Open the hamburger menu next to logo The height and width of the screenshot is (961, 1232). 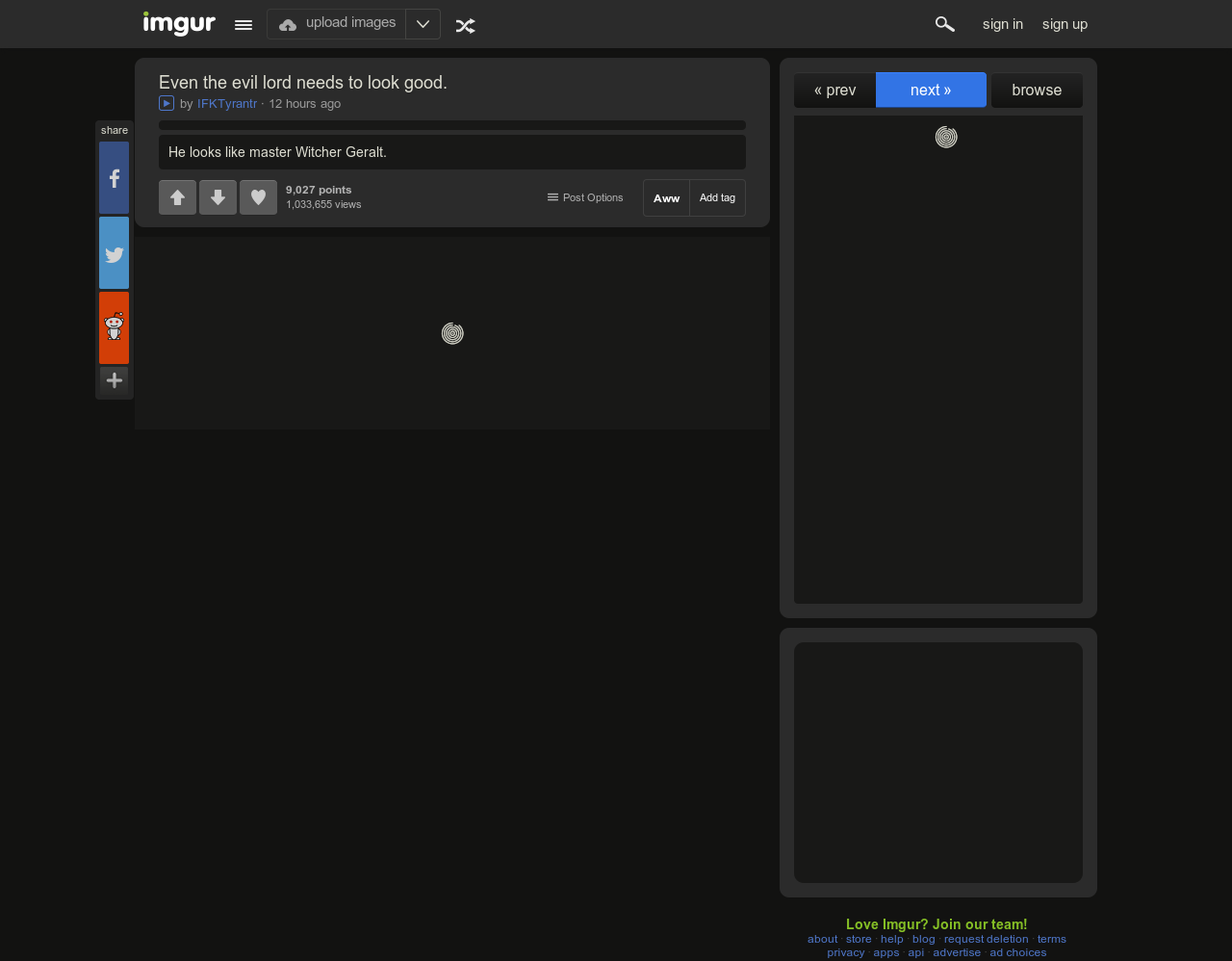coord(244,25)
